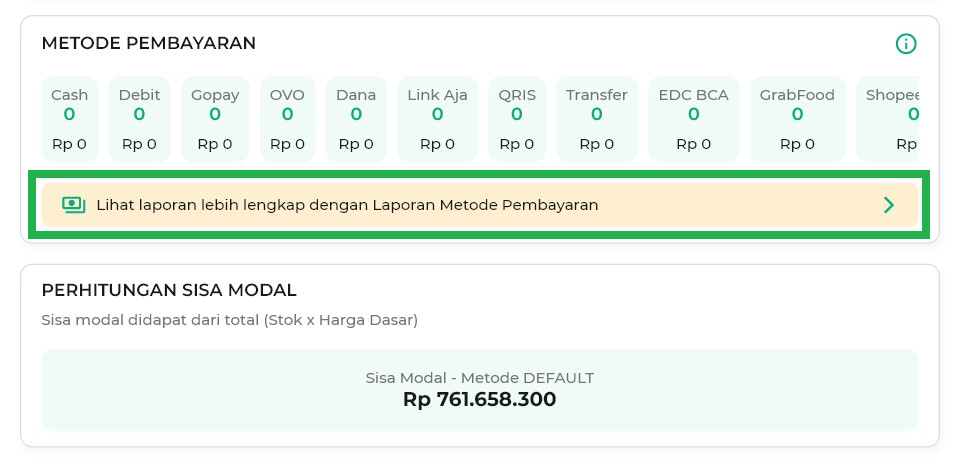Select the Debit payment card

point(139,119)
